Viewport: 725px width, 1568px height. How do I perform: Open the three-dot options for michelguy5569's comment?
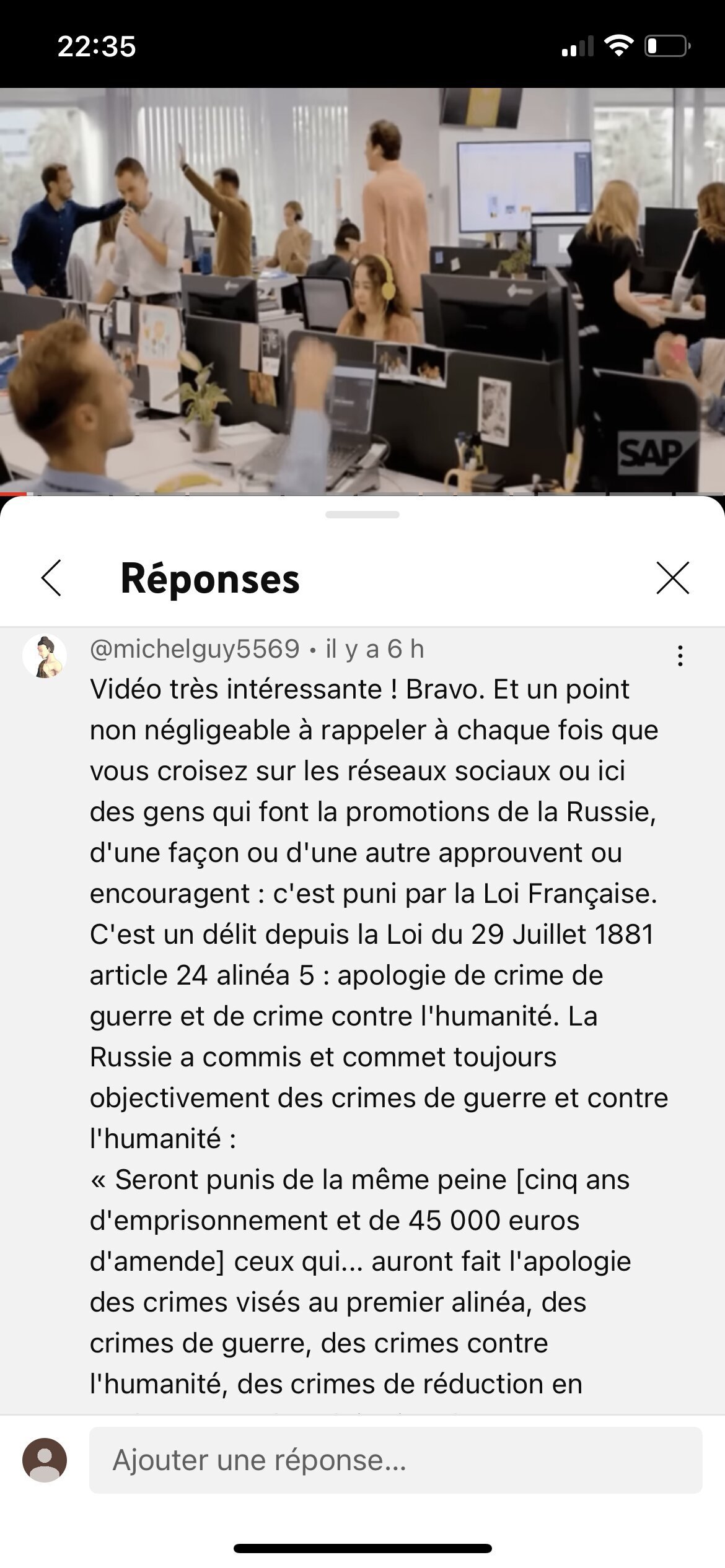click(x=680, y=656)
